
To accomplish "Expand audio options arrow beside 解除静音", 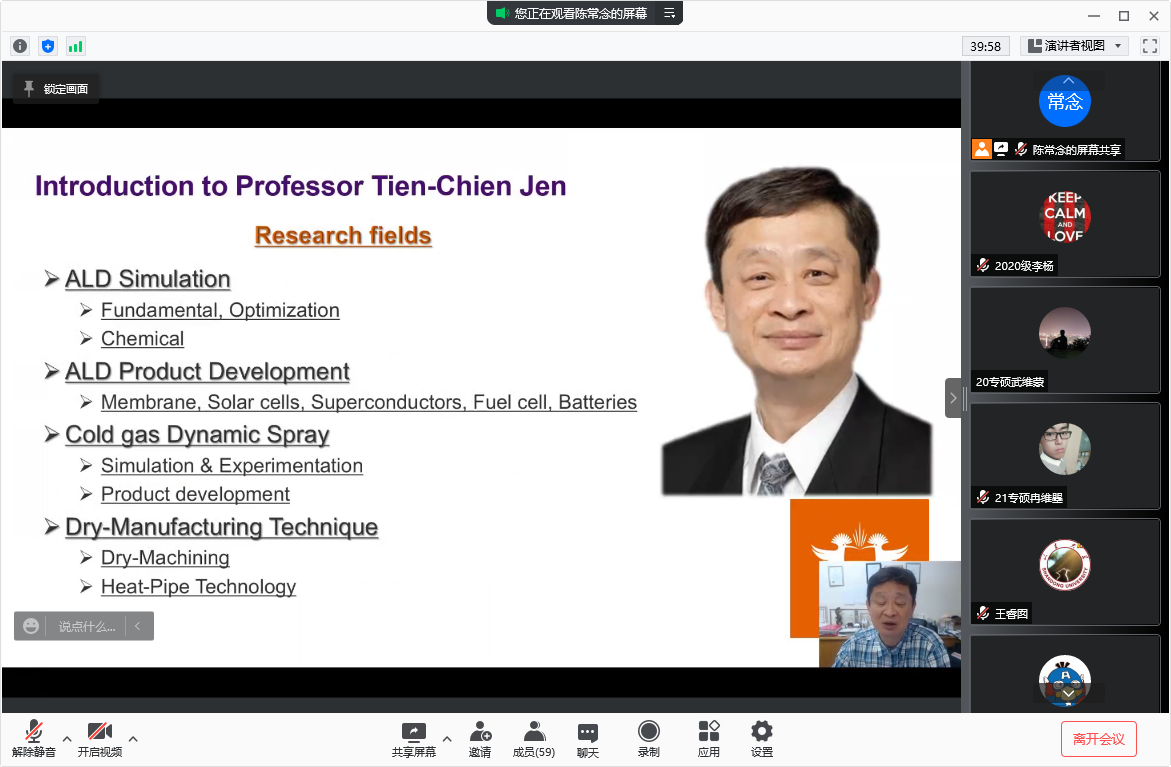I will click(67, 739).
